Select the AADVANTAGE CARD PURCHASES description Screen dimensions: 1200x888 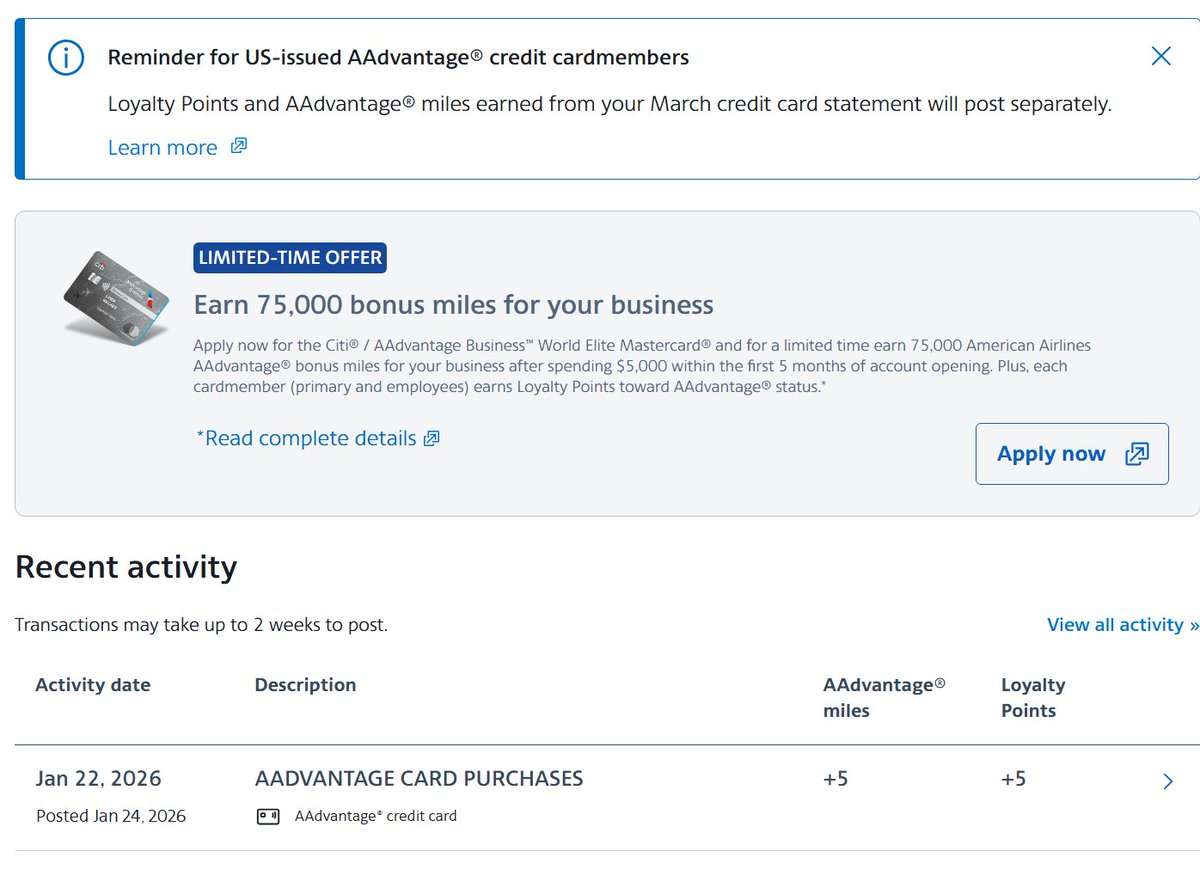(x=419, y=778)
